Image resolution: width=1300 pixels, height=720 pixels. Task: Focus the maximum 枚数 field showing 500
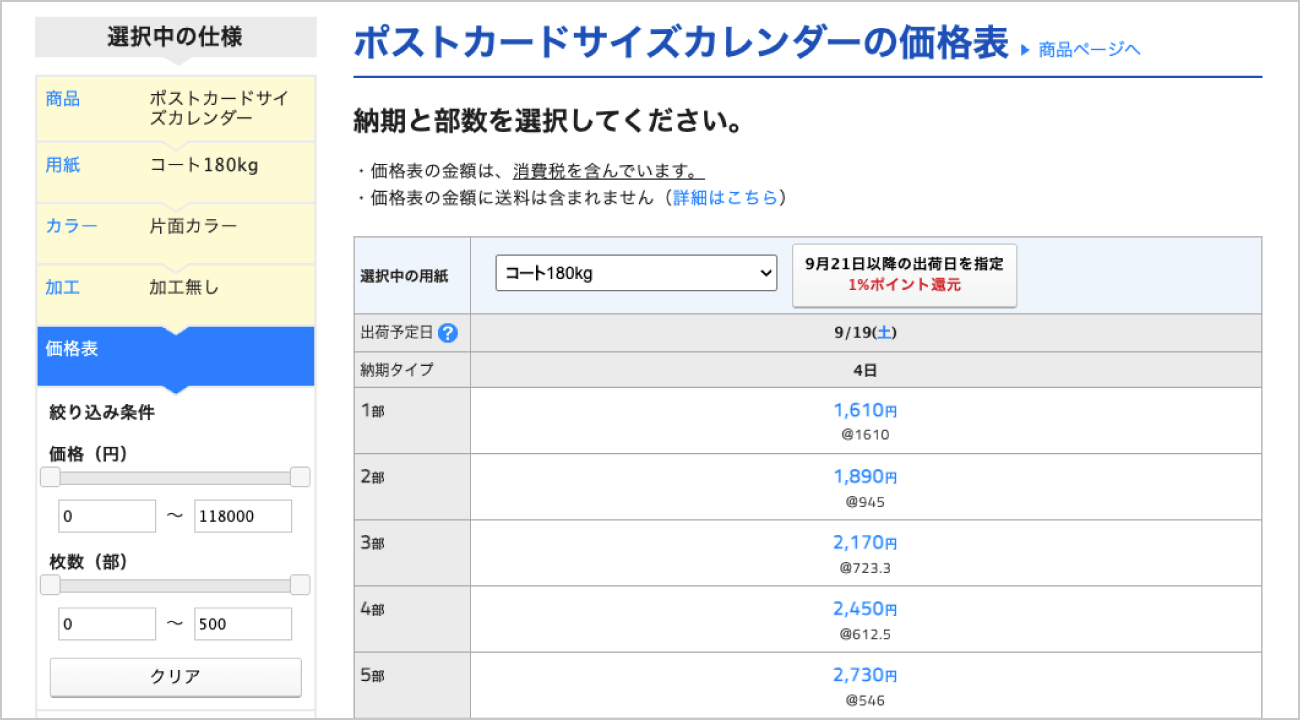[243, 624]
